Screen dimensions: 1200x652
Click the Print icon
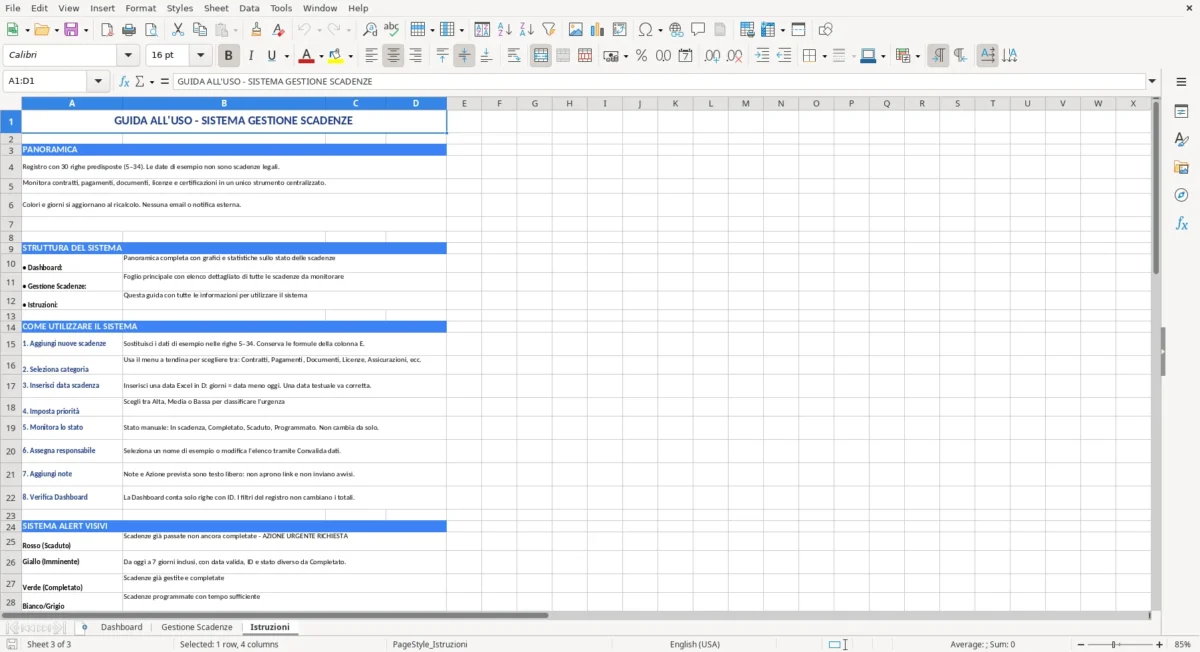(x=129, y=30)
